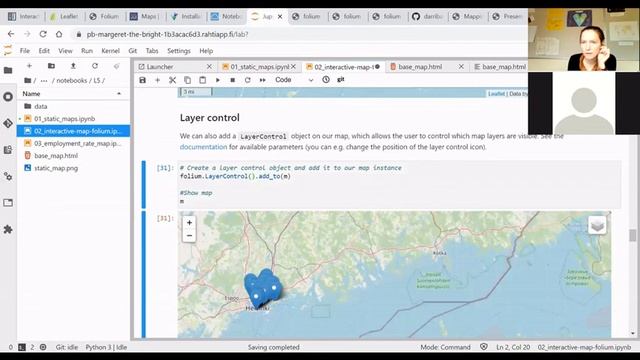Open the File menu
This screenshot has width=640, height=360.
pyautogui.click(x=25, y=51)
